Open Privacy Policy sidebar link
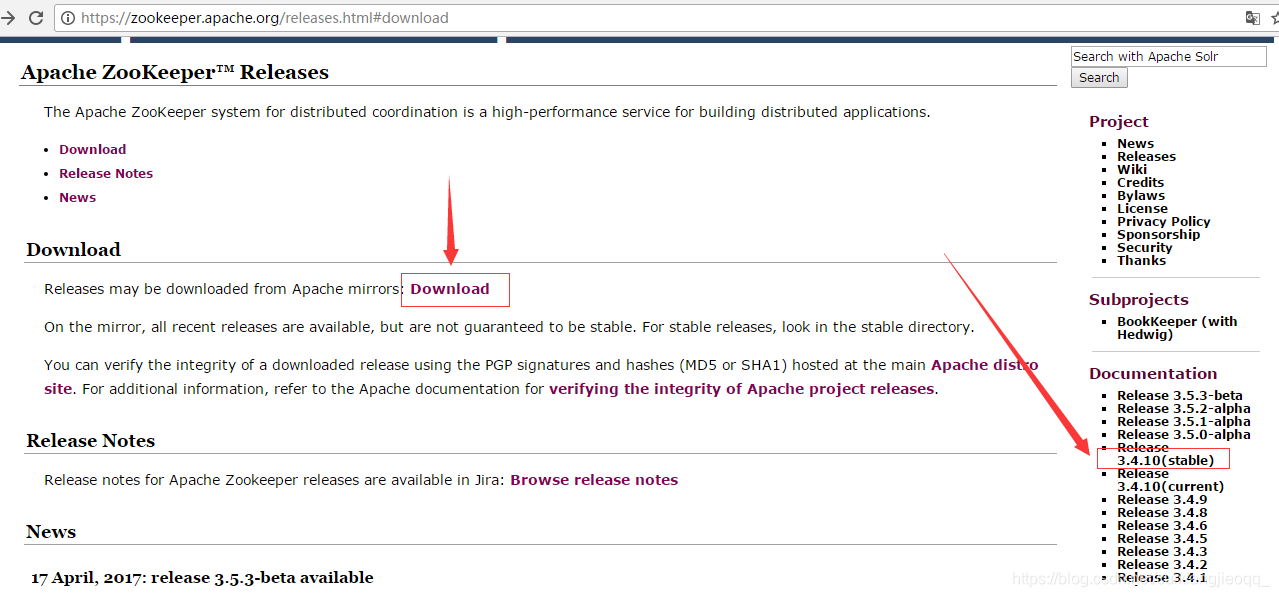This screenshot has height=597, width=1279. coord(1163,222)
